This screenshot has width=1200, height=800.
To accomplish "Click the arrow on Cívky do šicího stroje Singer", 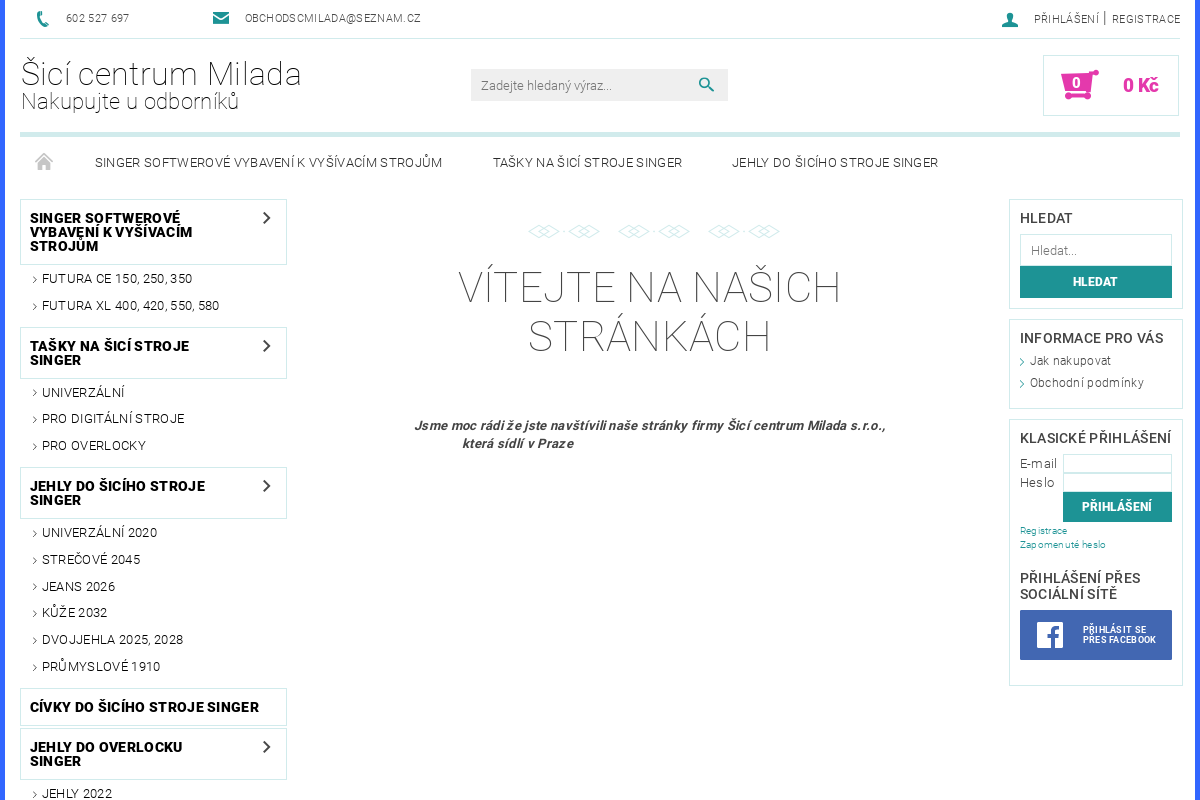I will 266,707.
